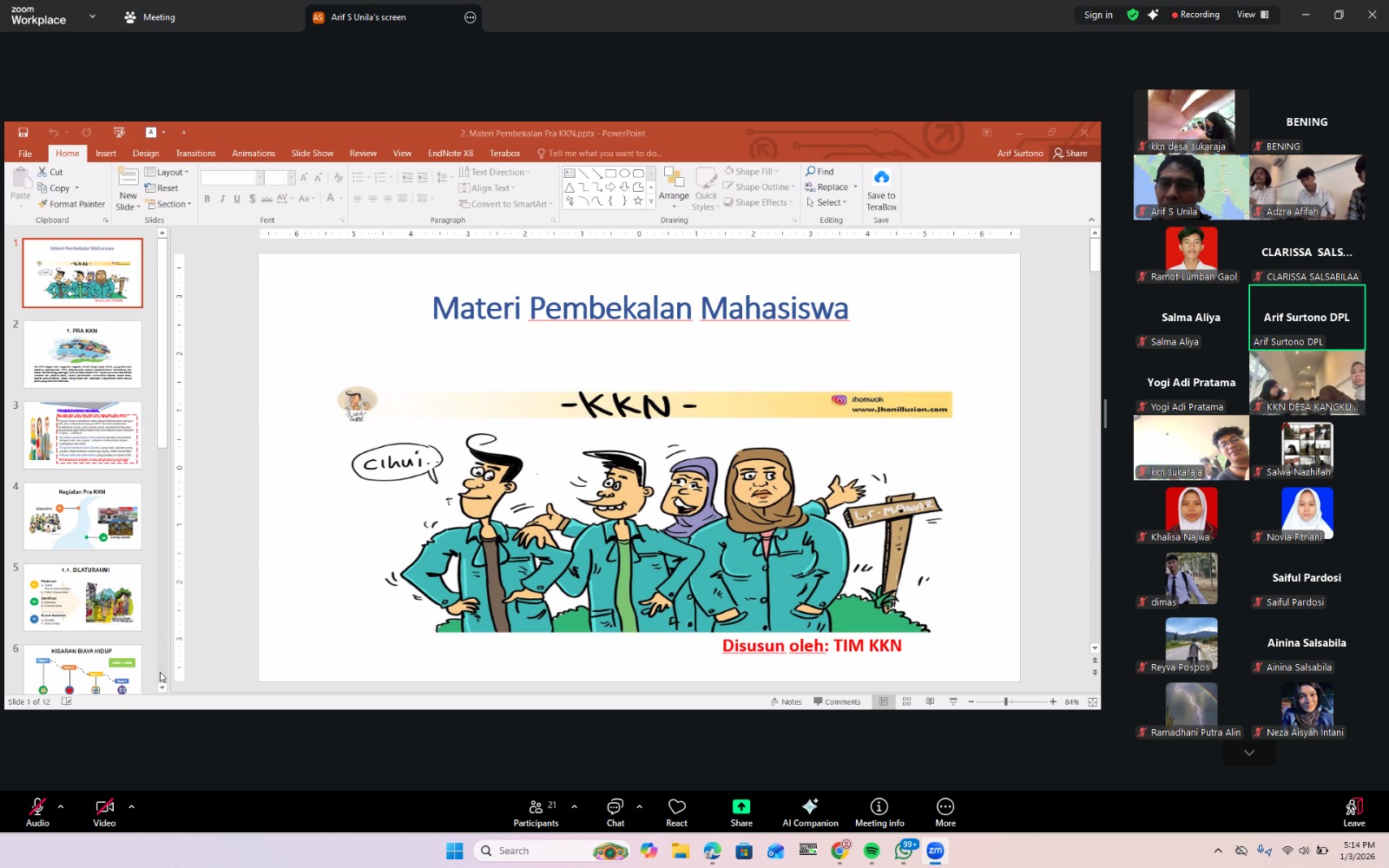The image size is (1389, 868).
Task: Open the Layout dropdown in Slides group
Action: click(167, 173)
